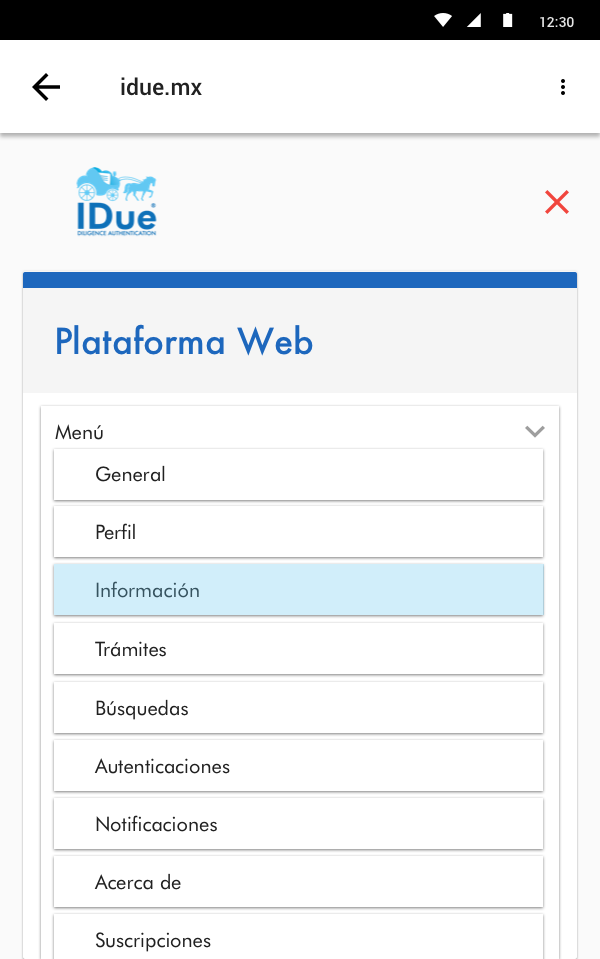Open Búsquedas from the menu

point(298,708)
